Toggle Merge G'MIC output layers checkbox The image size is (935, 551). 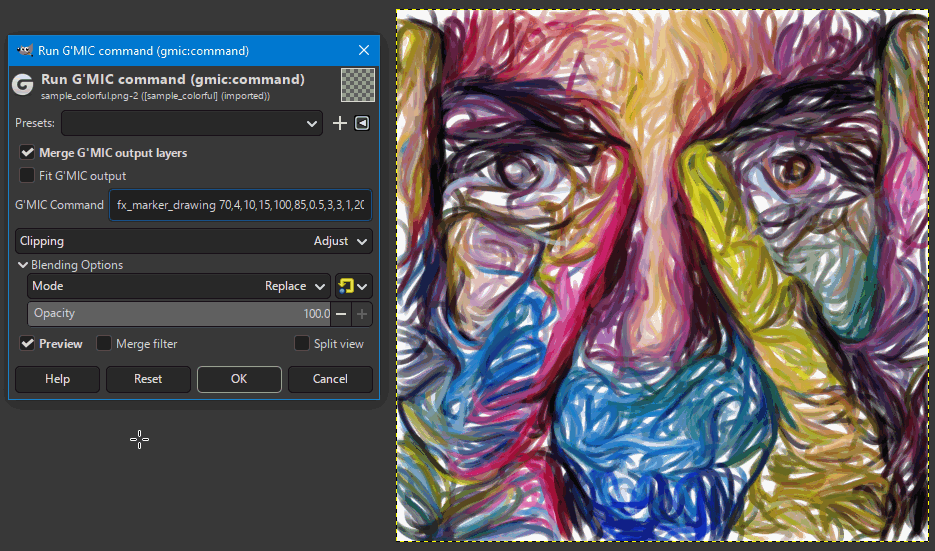click(x=27, y=153)
